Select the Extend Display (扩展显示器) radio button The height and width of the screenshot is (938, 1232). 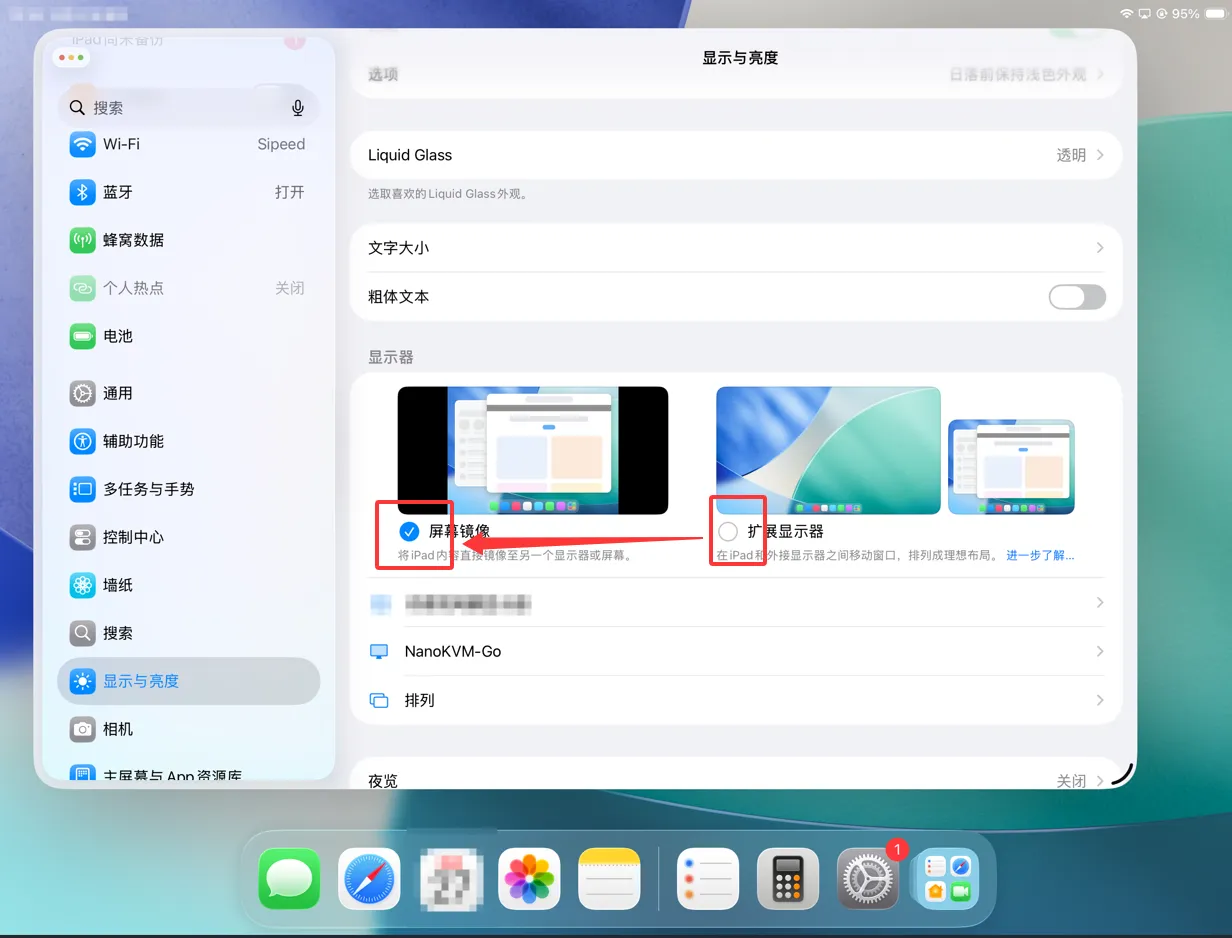tap(728, 531)
